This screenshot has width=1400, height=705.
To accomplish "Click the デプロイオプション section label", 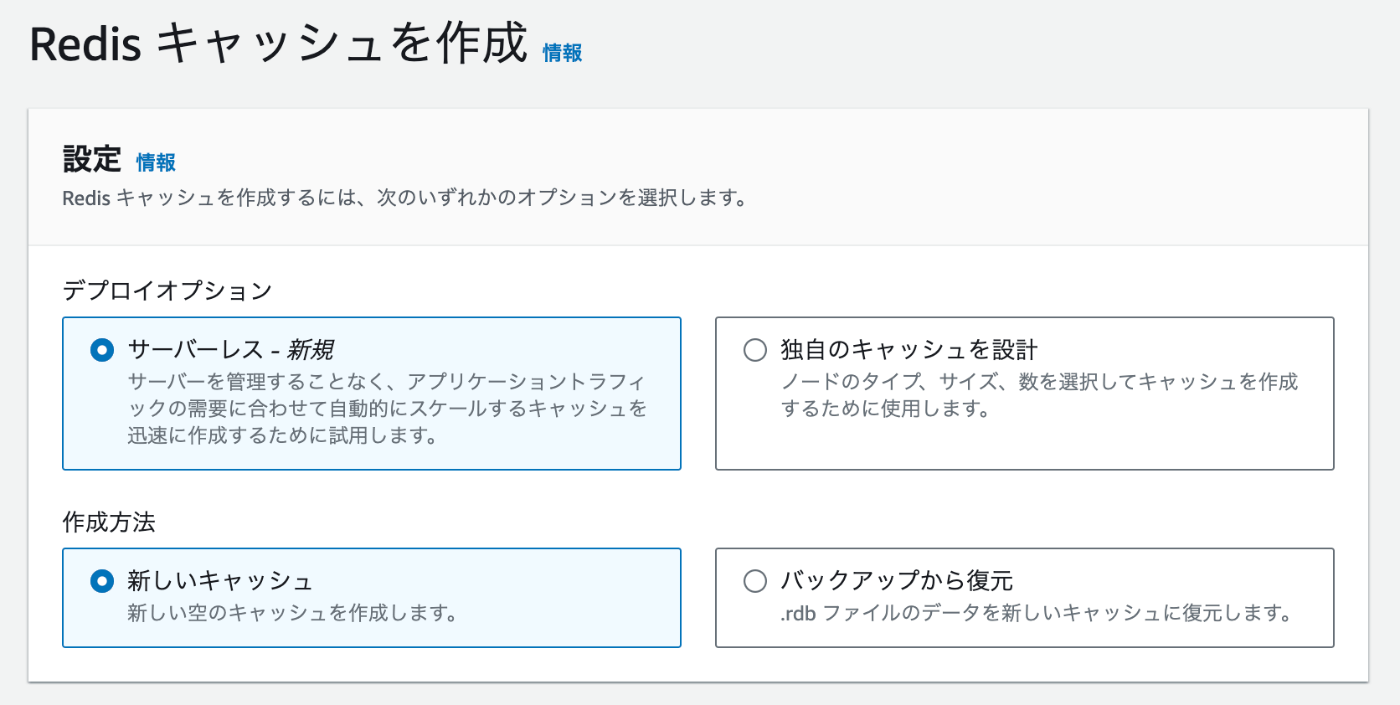I will tap(167, 291).
